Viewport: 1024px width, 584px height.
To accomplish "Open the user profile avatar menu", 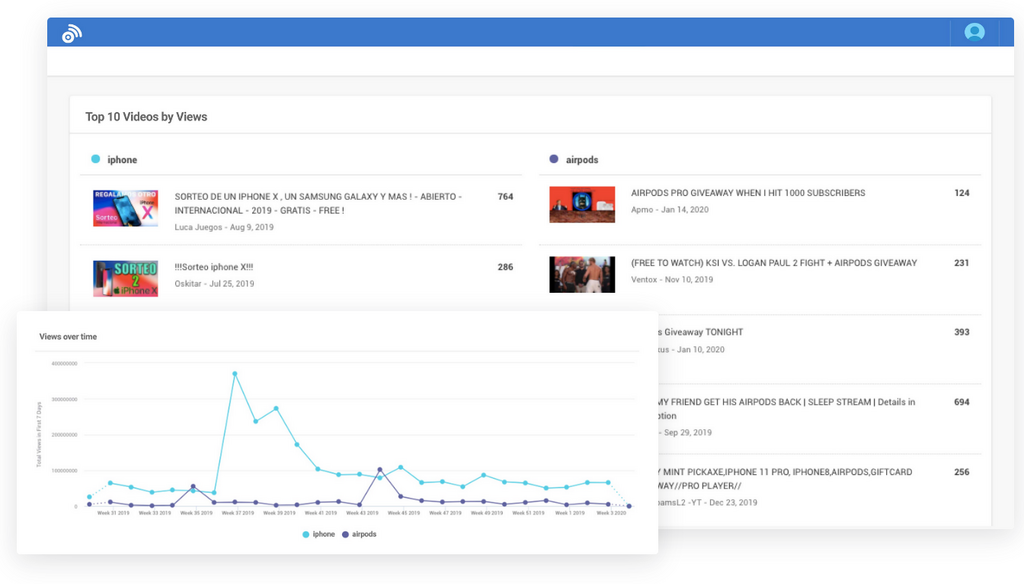I will 974,32.
